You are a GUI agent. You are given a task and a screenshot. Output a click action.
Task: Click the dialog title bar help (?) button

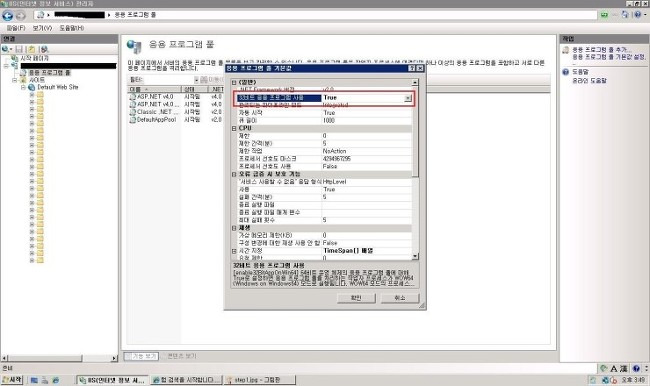pyautogui.click(x=412, y=68)
